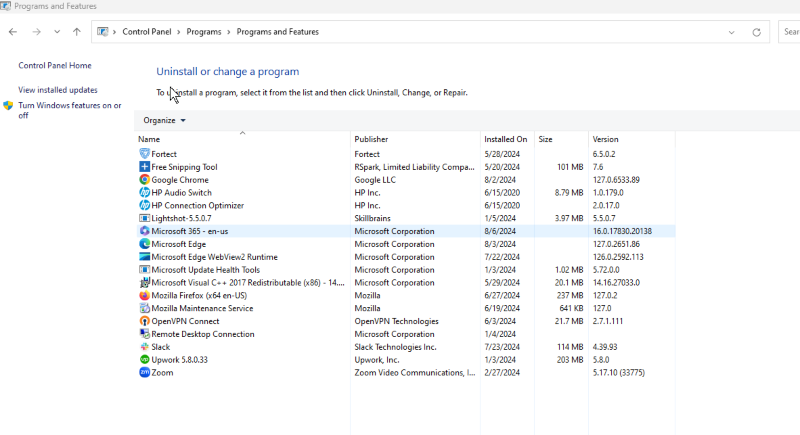Select the Remote Desktop Connection entry

[x=203, y=334]
